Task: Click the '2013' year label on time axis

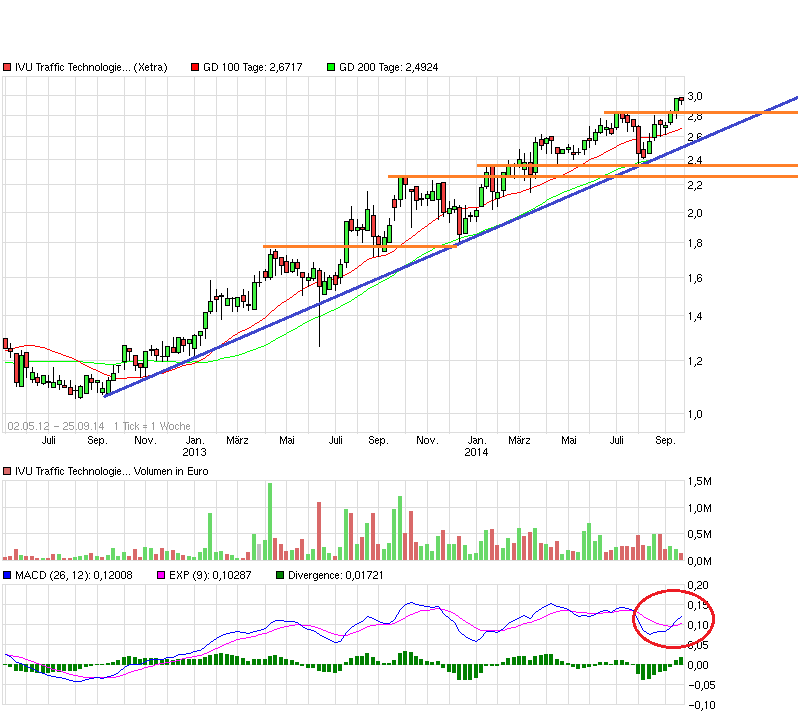Action: (x=194, y=452)
